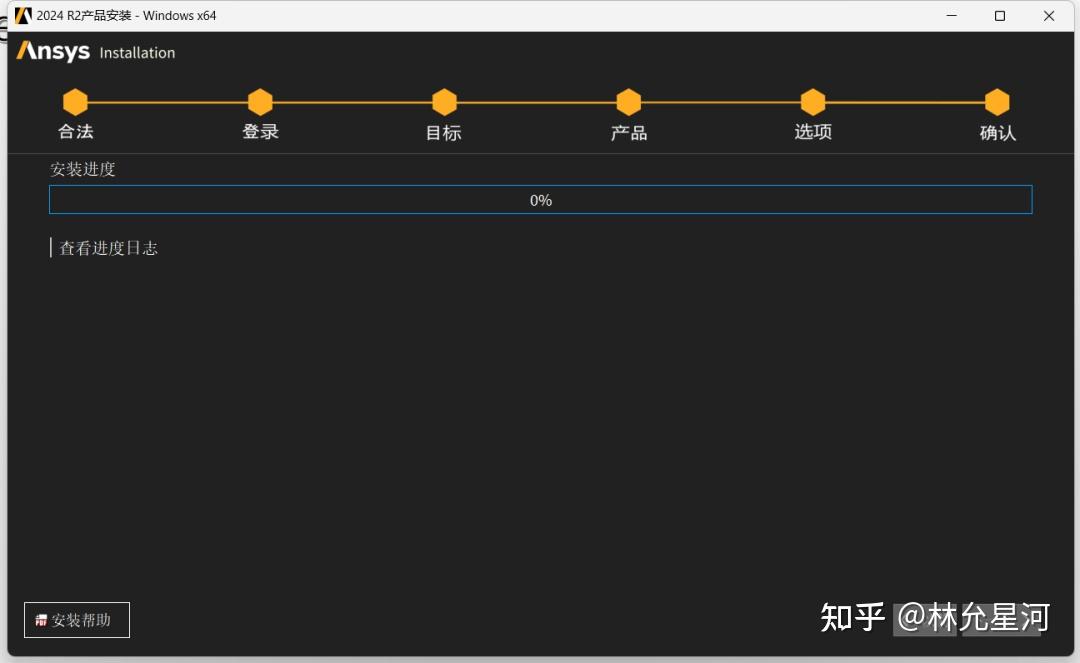The width and height of the screenshot is (1080, 663).
Task: Click the 确认 step label text
Action: coord(997,131)
